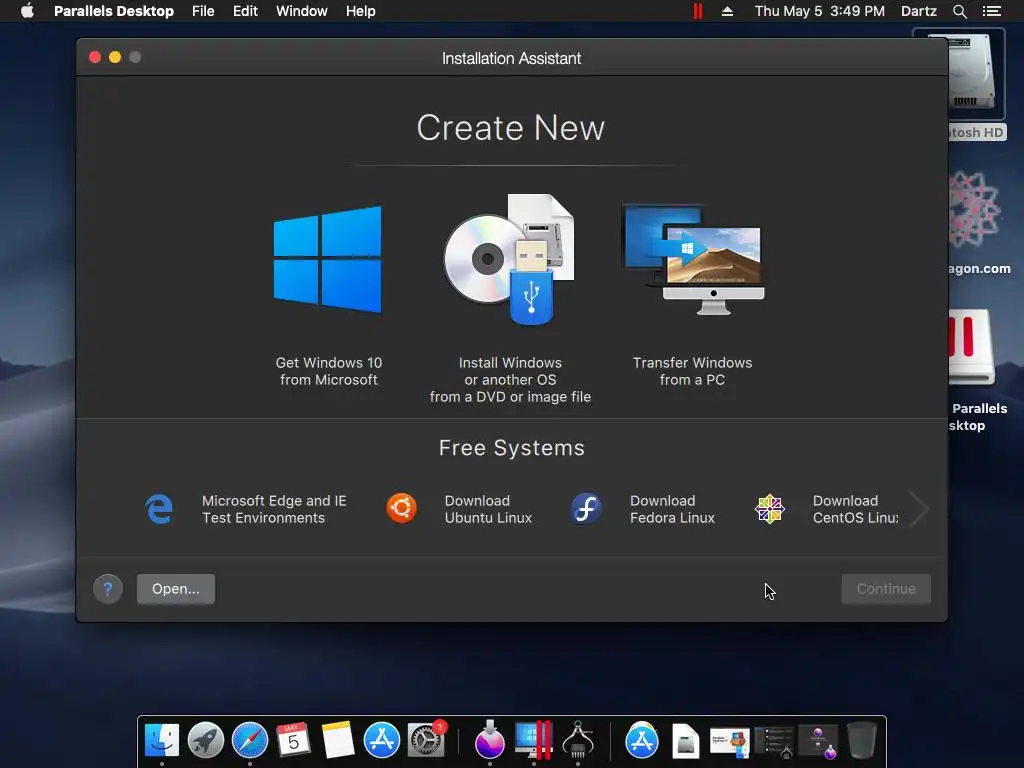
Task: Select the Parallels Desktop disk on desktop
Action: 972,347
